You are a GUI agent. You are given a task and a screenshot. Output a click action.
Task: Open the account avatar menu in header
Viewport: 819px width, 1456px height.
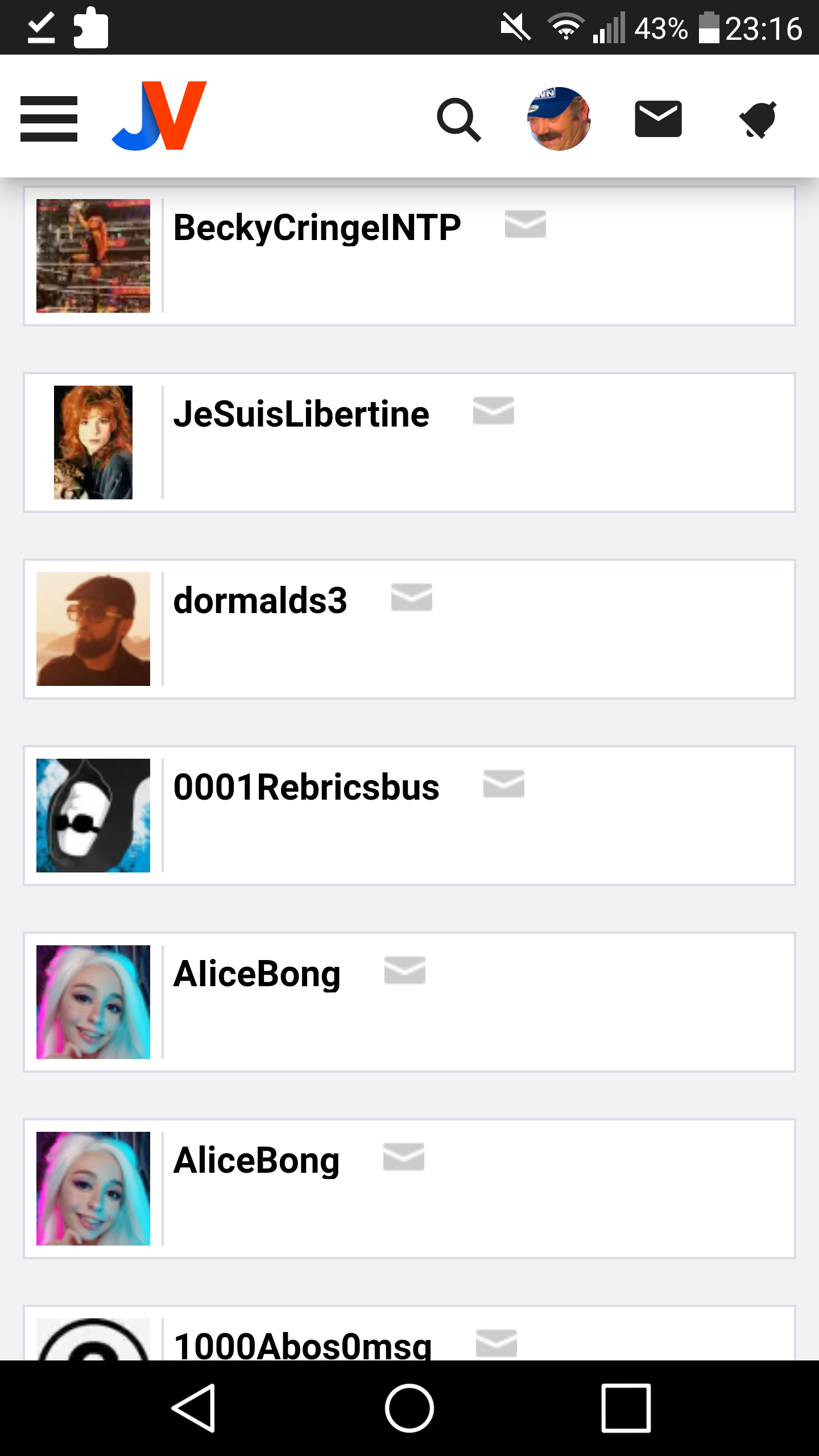click(x=559, y=119)
